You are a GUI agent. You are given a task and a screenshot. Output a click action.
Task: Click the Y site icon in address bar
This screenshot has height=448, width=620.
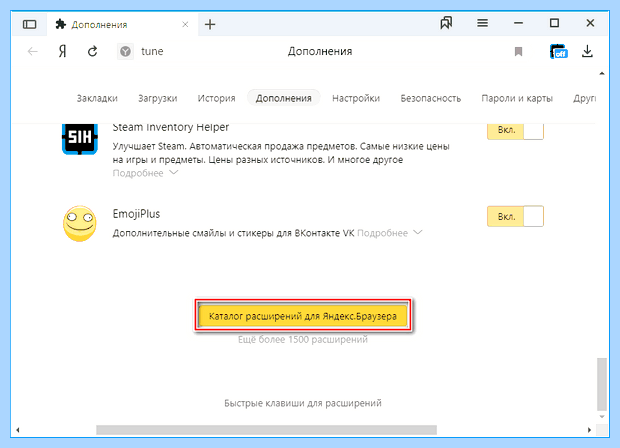[x=125, y=51]
